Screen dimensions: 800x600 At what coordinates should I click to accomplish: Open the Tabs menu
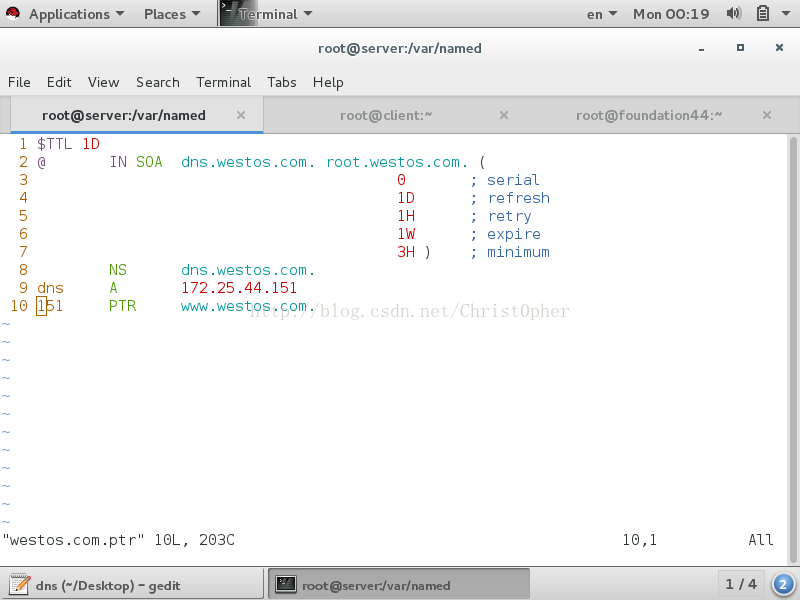[x=282, y=82]
